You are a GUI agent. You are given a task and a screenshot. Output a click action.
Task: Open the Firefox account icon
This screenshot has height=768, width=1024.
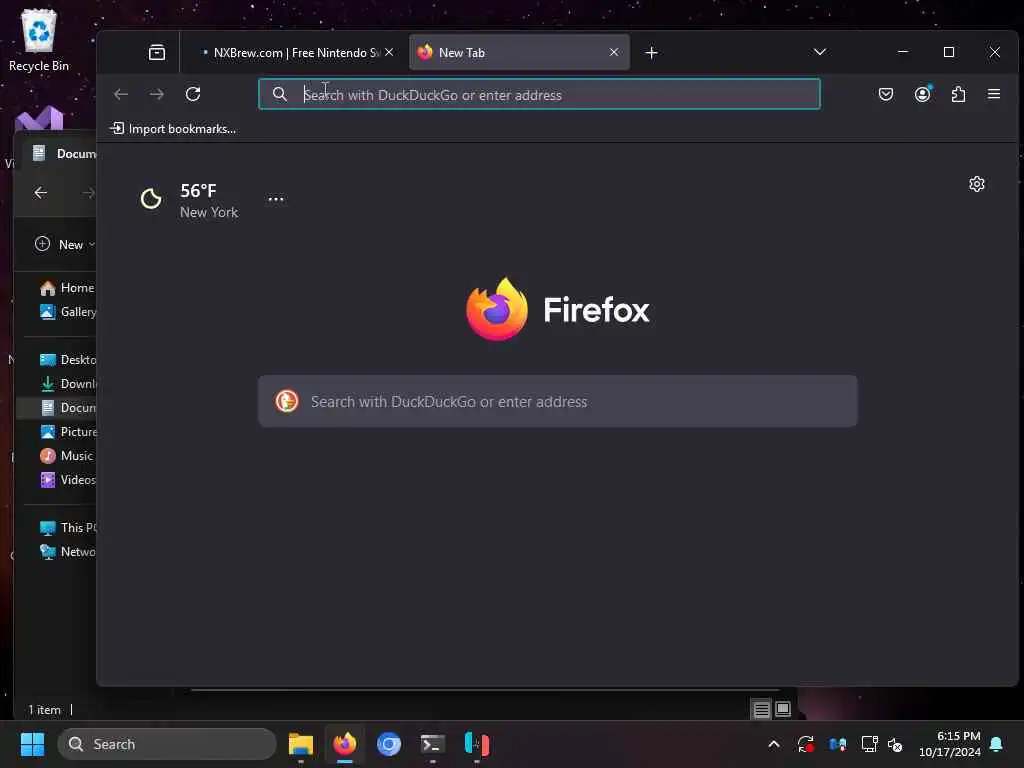922,94
